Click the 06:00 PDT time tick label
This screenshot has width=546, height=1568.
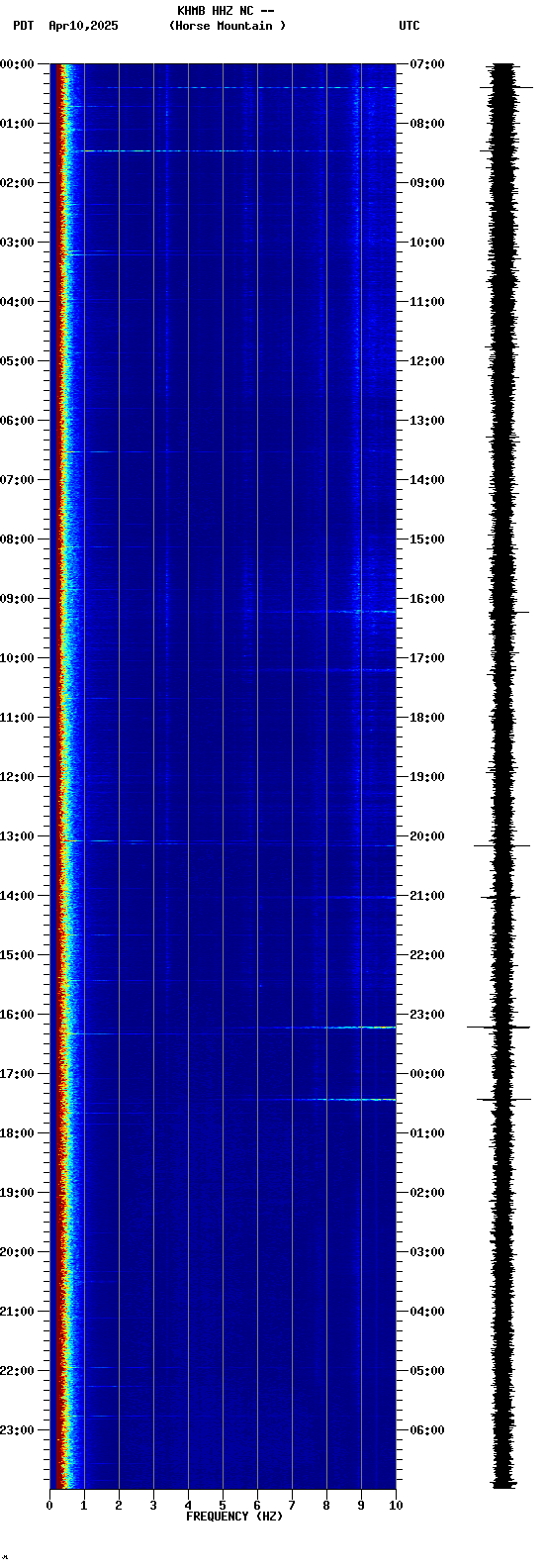tap(17, 421)
